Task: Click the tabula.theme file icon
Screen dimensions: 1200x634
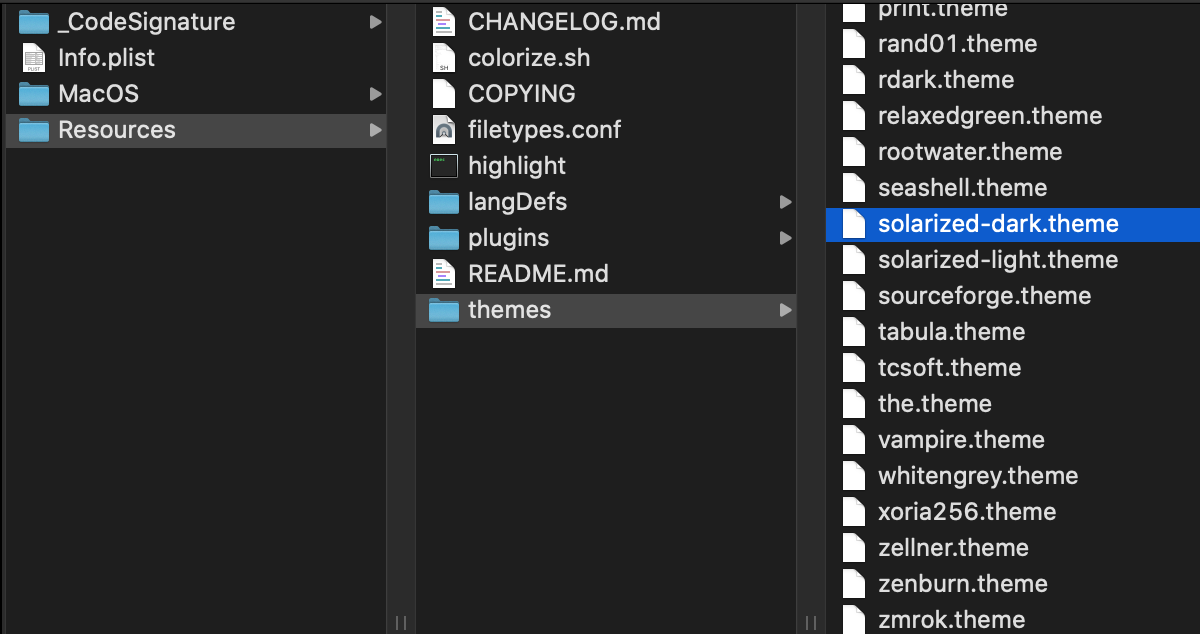Action: pos(853,332)
